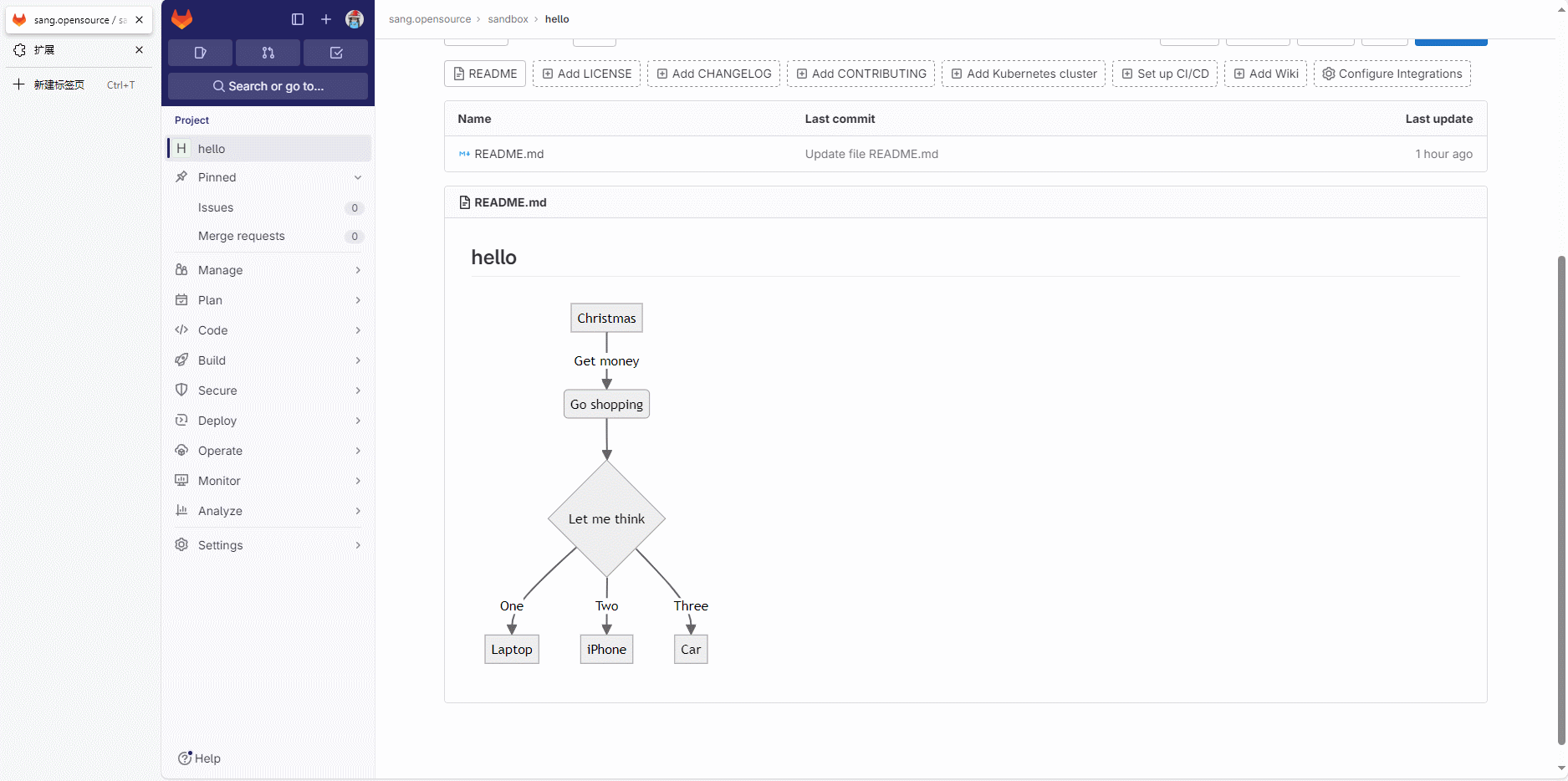Click the Markdown icon beside README.md
1568x781 pixels.
[x=462, y=154]
